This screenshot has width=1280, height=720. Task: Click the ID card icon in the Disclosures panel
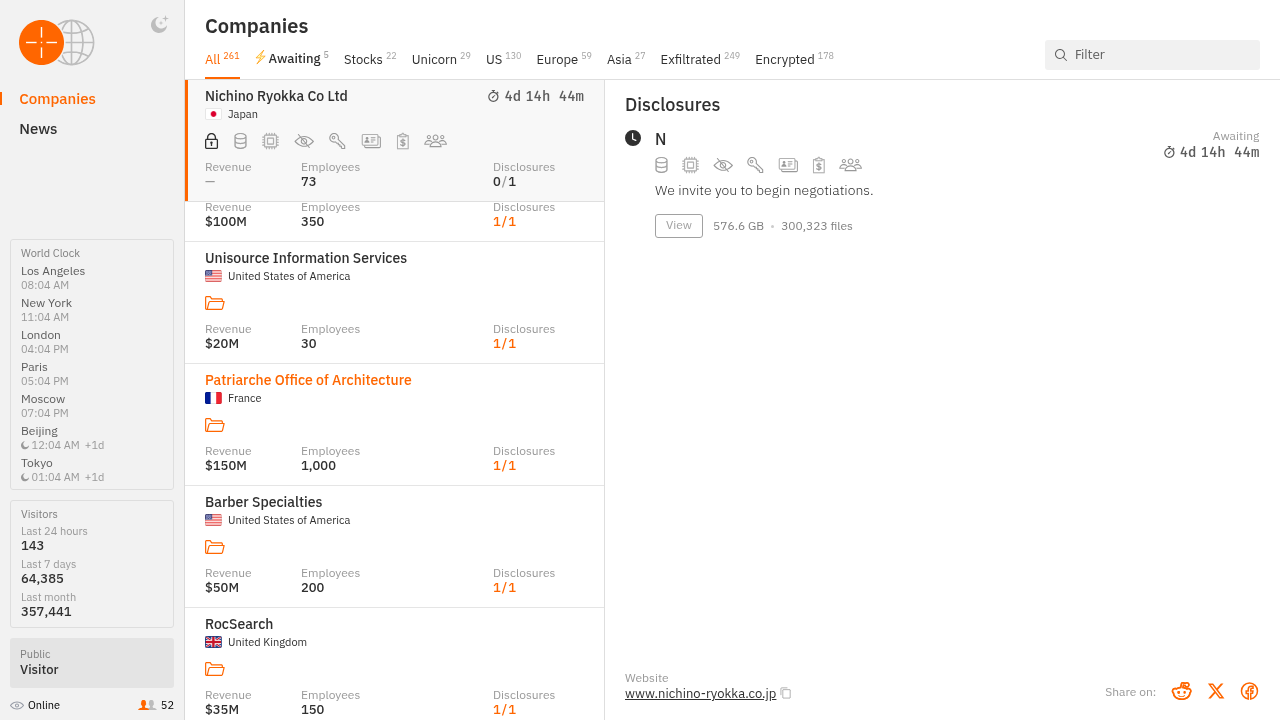click(x=788, y=165)
